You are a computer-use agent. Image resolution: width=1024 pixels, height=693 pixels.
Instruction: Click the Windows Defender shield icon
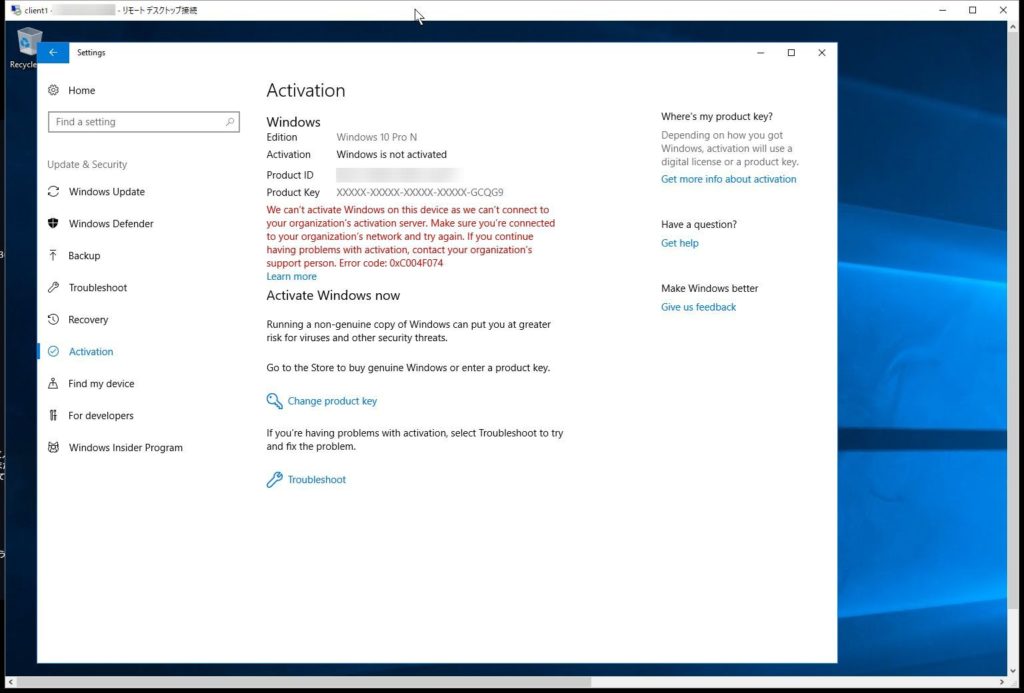[54, 223]
